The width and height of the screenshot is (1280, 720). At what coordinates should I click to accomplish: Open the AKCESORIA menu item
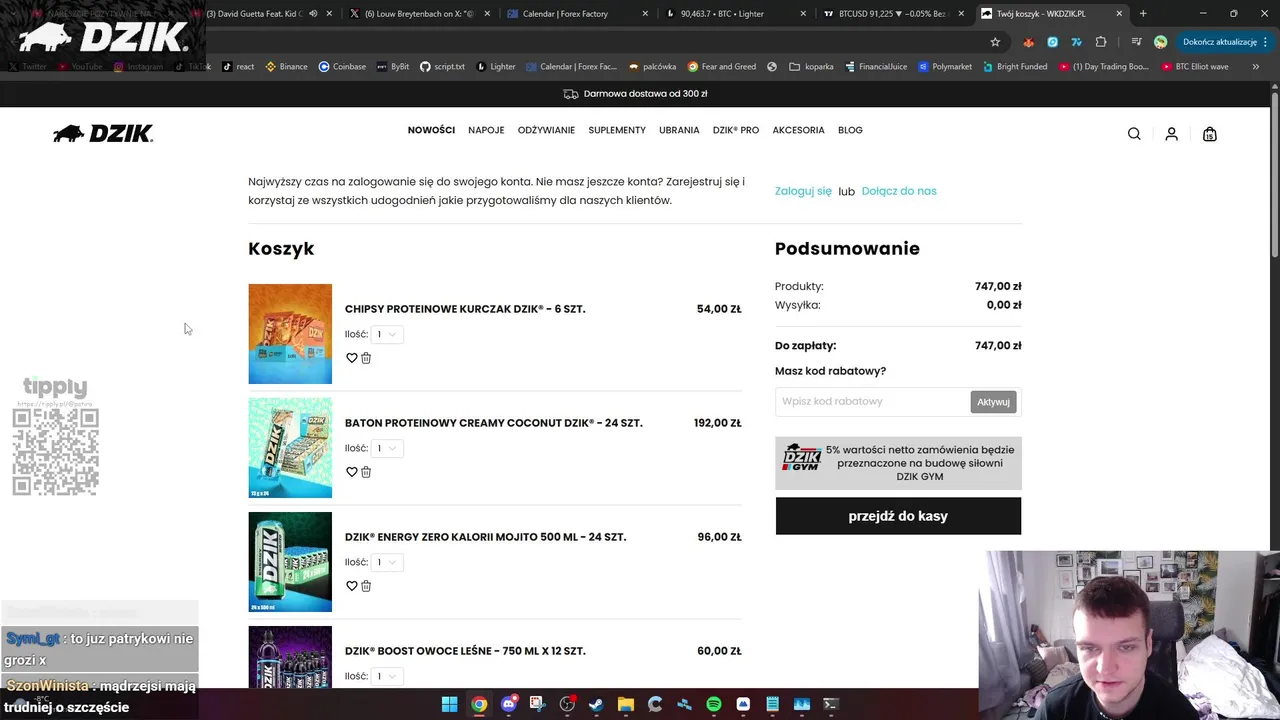pyautogui.click(x=798, y=130)
